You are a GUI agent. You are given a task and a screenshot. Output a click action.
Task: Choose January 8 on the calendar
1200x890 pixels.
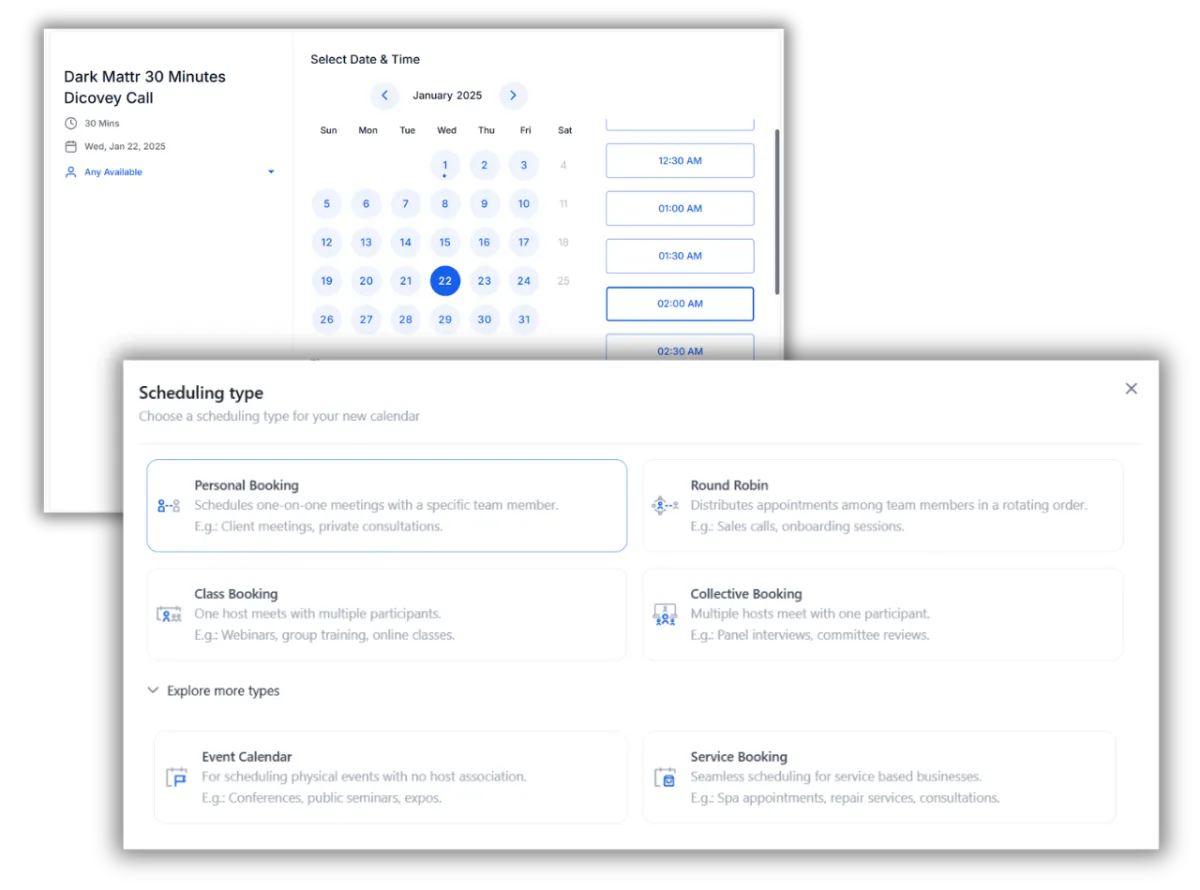[x=445, y=204]
